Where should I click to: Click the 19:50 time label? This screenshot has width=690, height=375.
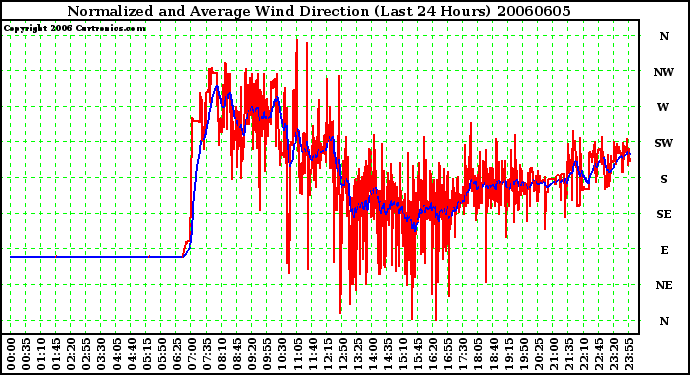523,354
